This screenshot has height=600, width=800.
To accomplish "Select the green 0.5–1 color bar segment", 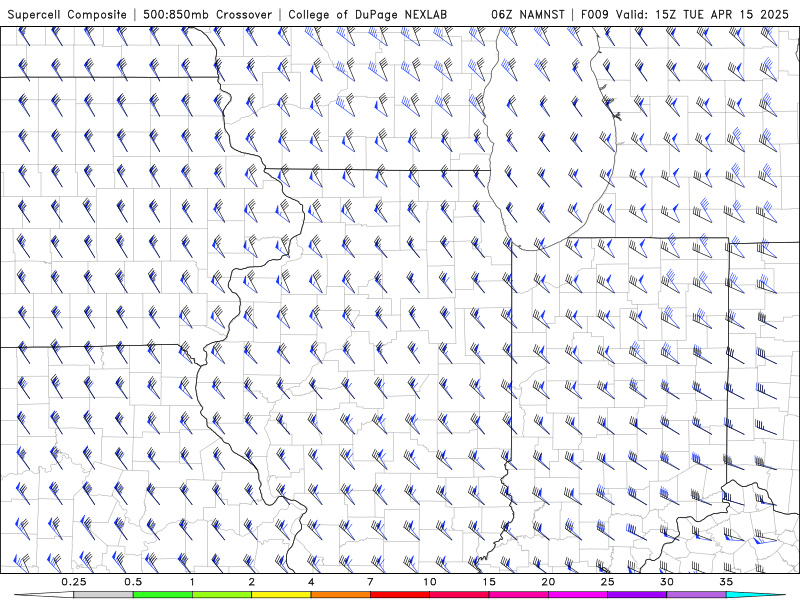I will (x=162, y=595).
